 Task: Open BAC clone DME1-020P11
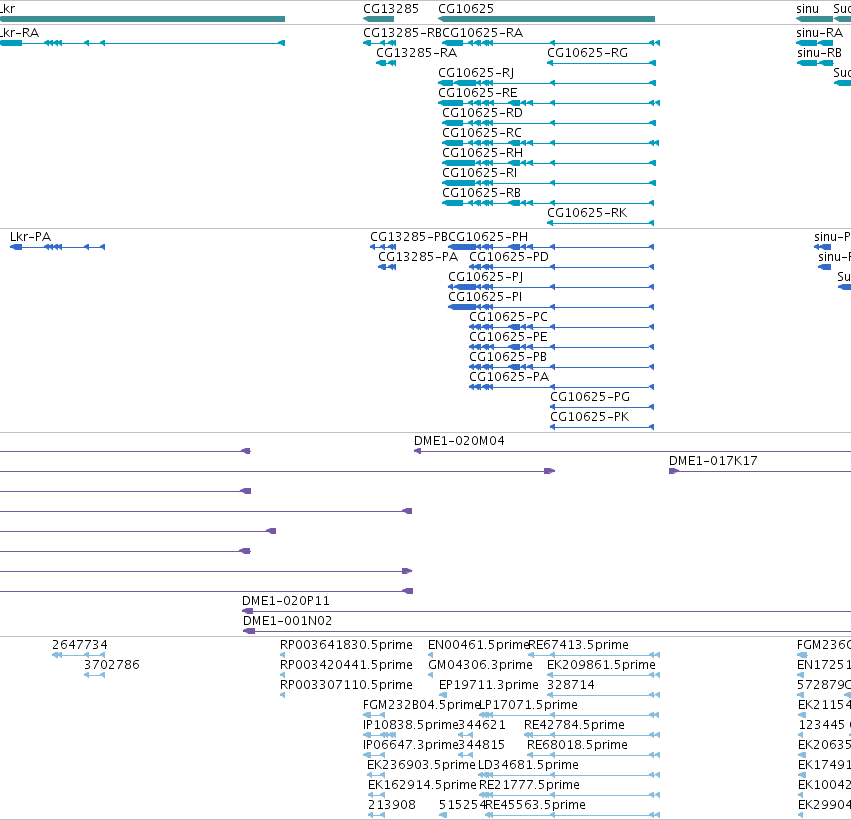point(285,601)
